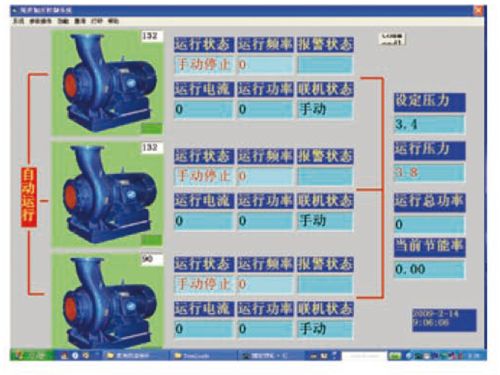Click the second pump's green indicator light
This screenshot has height=375, width=500.
click(151, 239)
